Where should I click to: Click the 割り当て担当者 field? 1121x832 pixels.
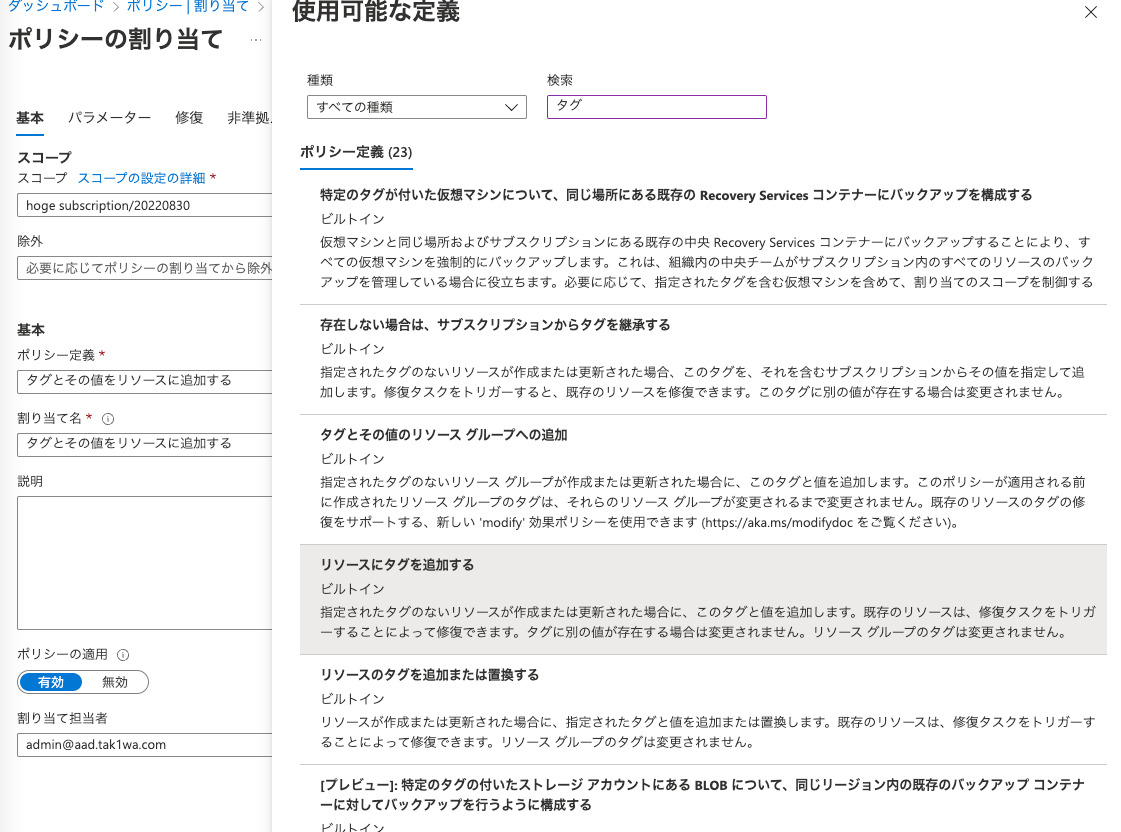(145, 745)
